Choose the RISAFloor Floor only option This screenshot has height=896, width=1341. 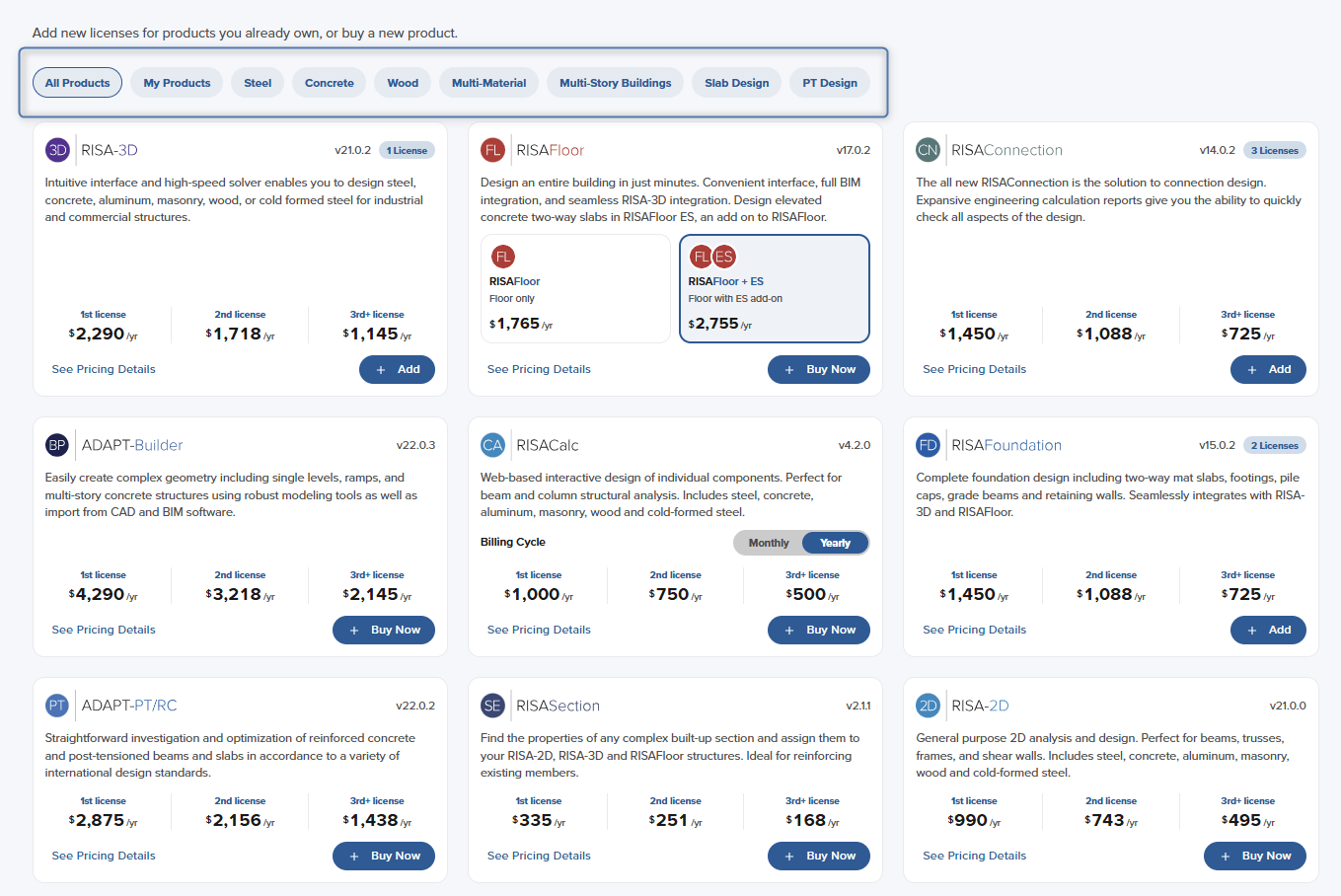pyautogui.click(x=575, y=288)
